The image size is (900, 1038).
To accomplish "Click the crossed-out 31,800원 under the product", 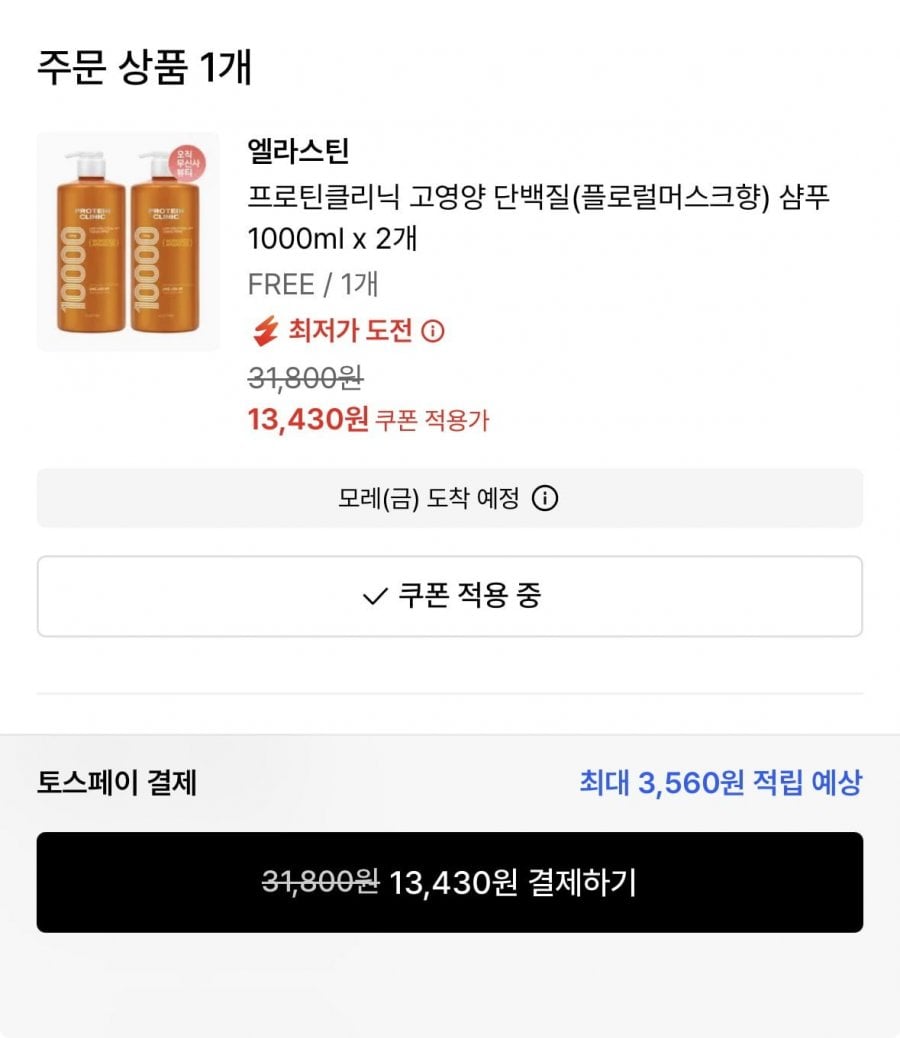I will [305, 379].
